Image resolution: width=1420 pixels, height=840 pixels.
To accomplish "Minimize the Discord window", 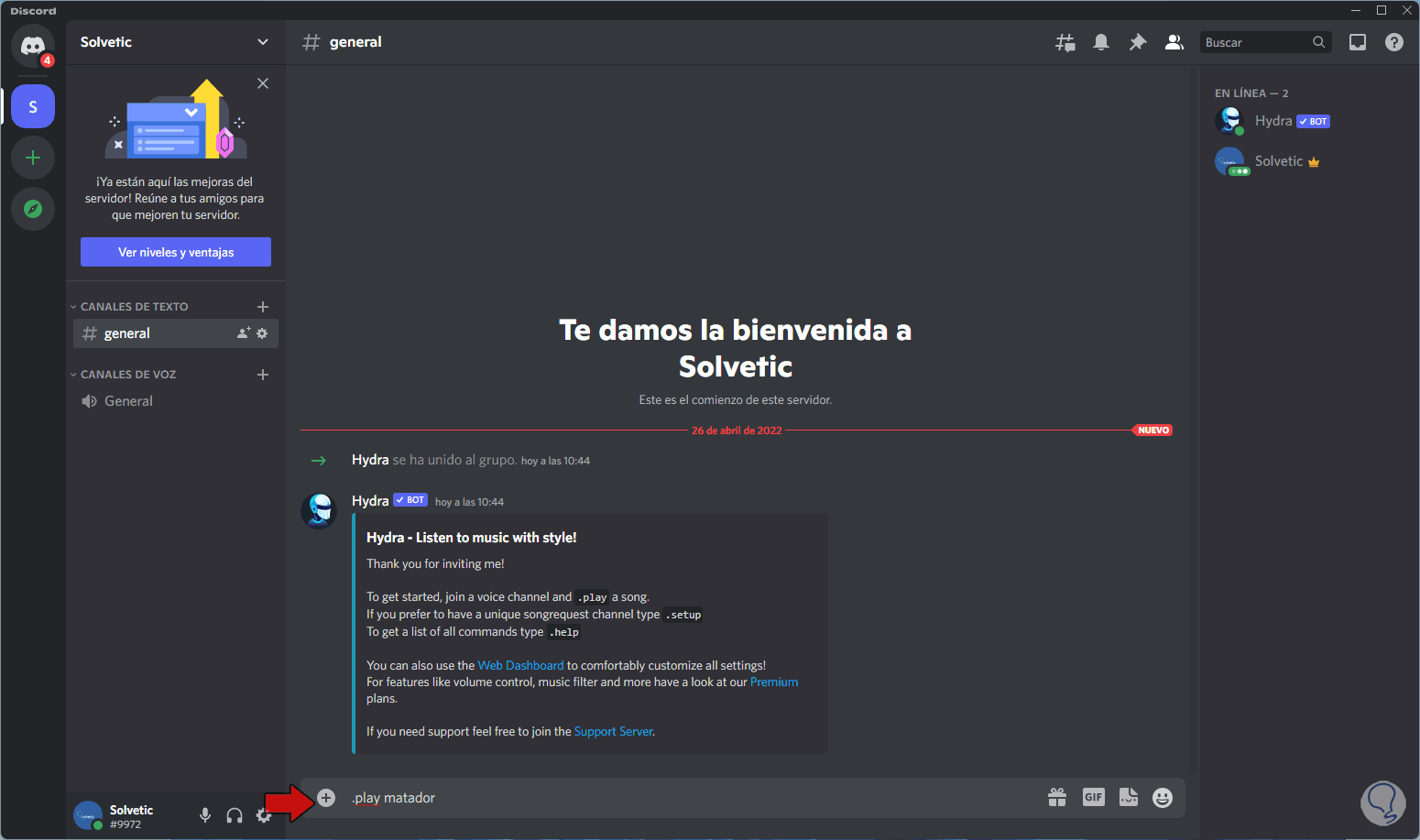I will 1356,10.
